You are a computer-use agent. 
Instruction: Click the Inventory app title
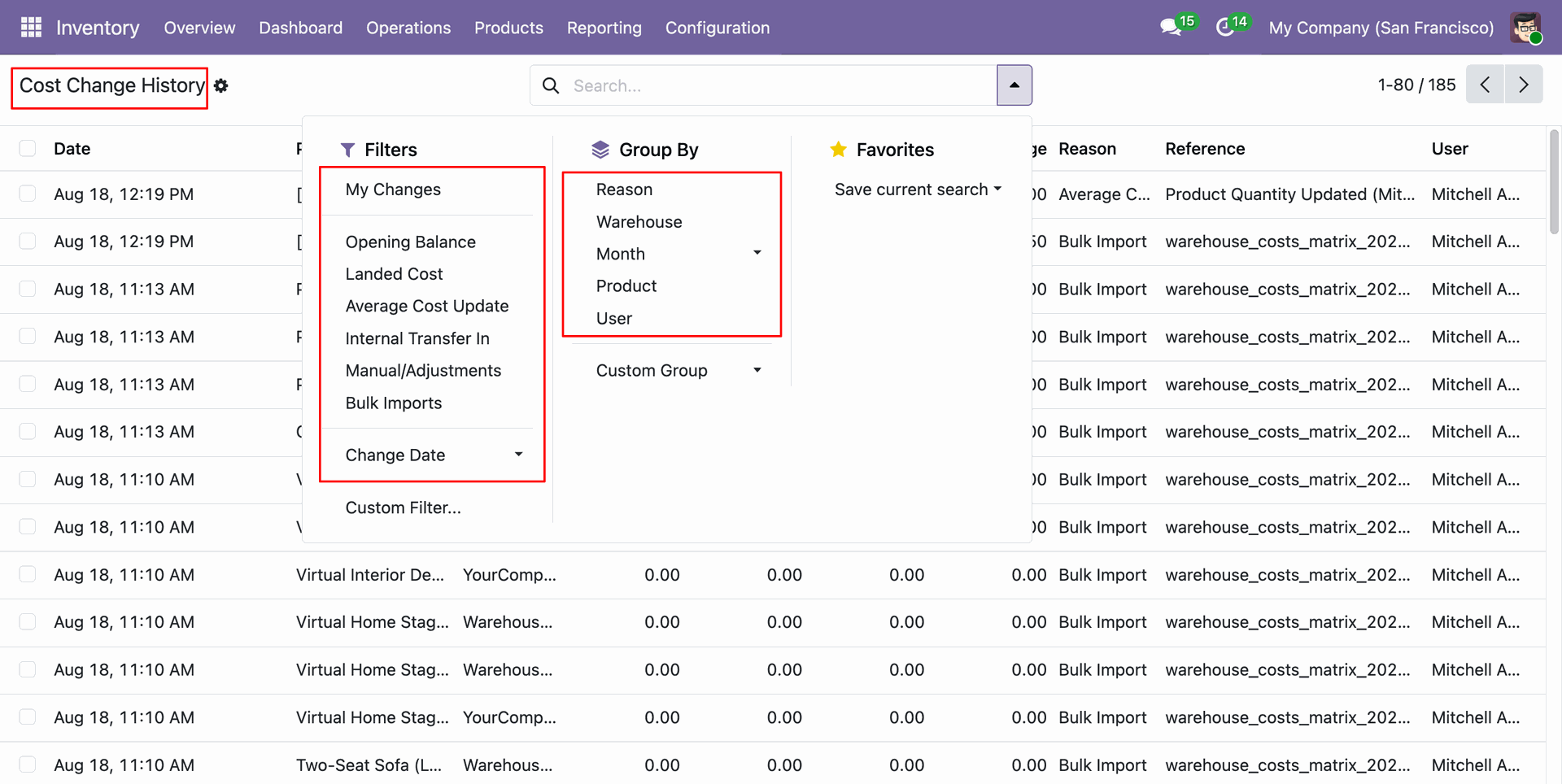coord(98,28)
